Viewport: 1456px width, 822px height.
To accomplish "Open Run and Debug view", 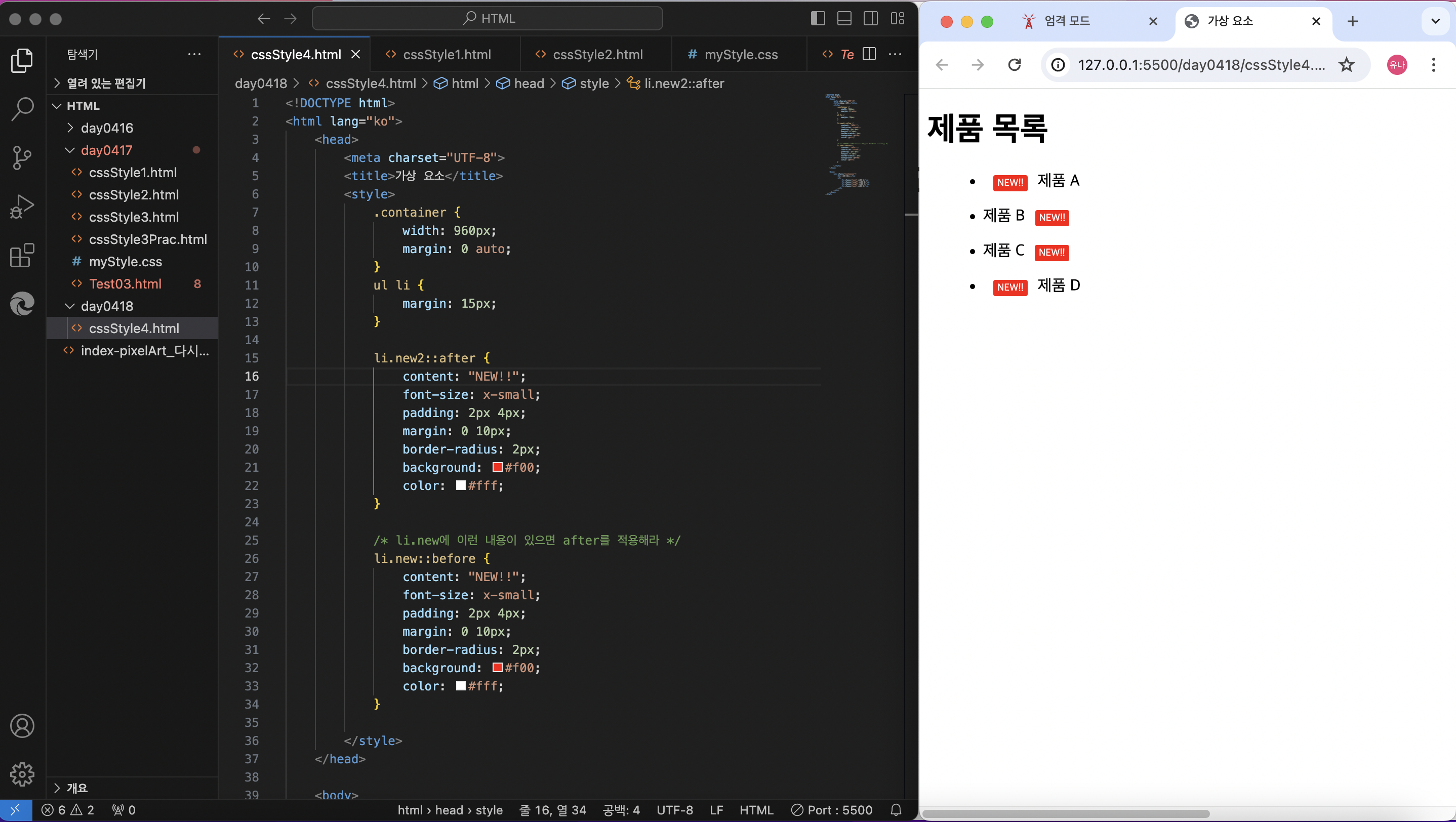I will point(22,206).
